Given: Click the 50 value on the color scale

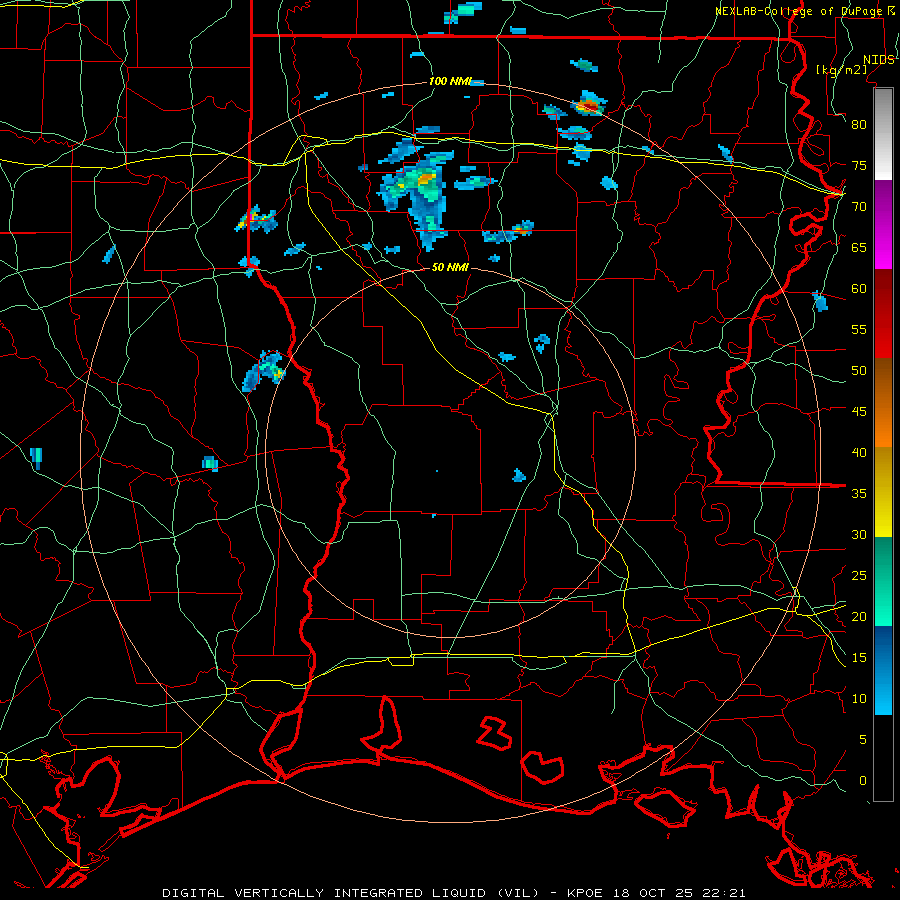Looking at the screenshot, I should 859,371.
